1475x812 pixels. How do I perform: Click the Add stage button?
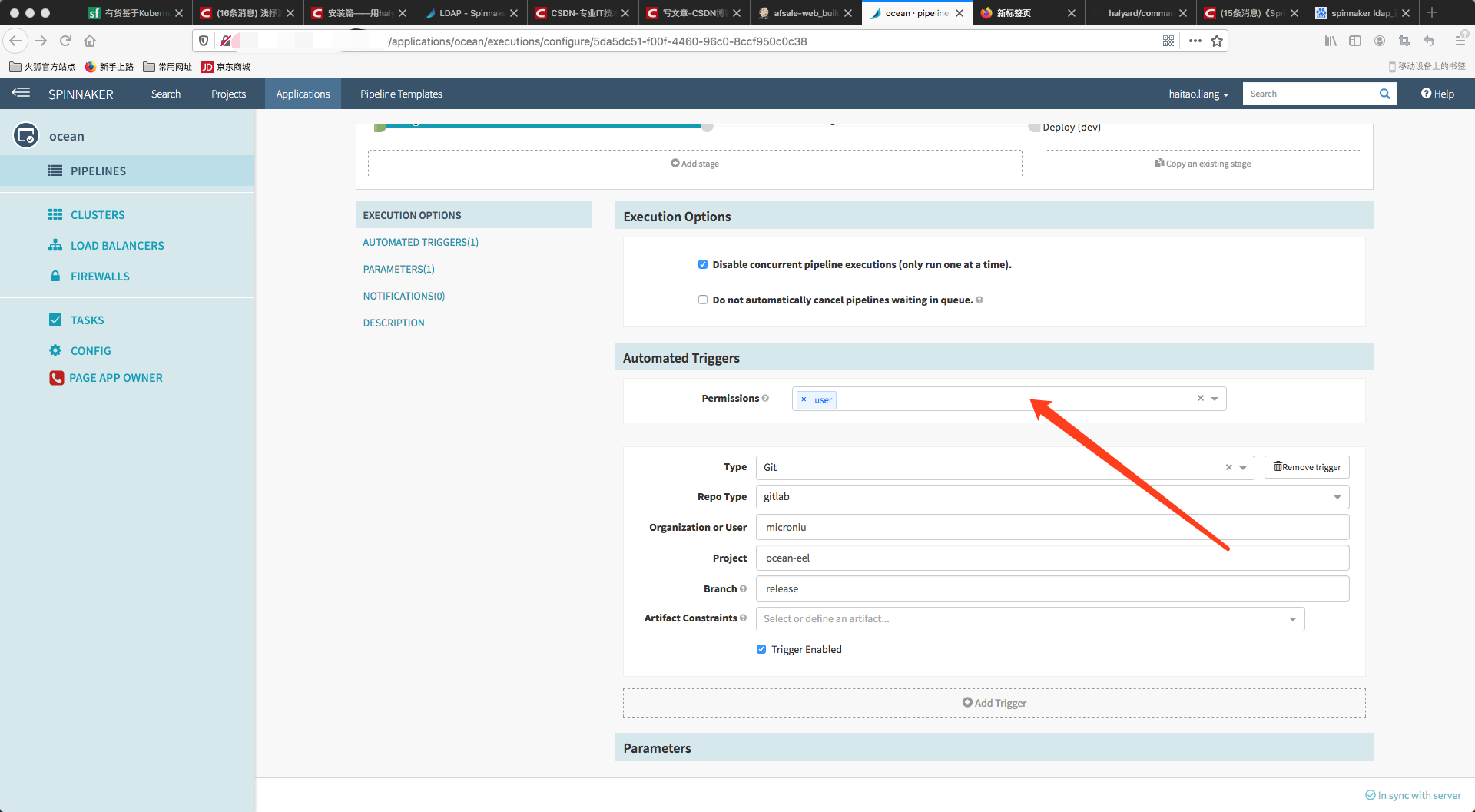(x=694, y=164)
